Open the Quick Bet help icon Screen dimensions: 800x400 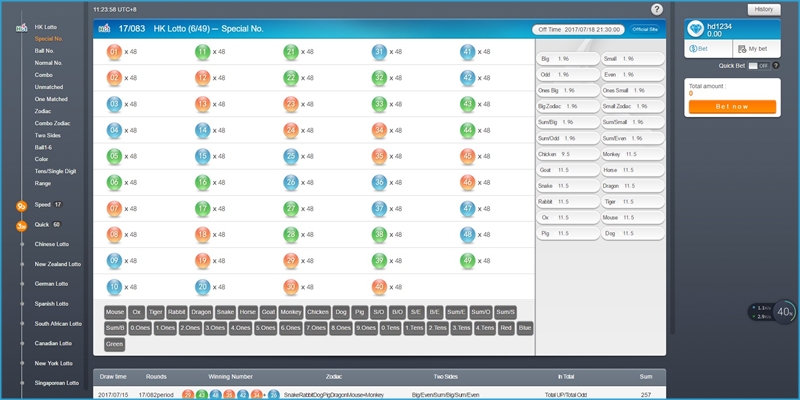(x=776, y=65)
